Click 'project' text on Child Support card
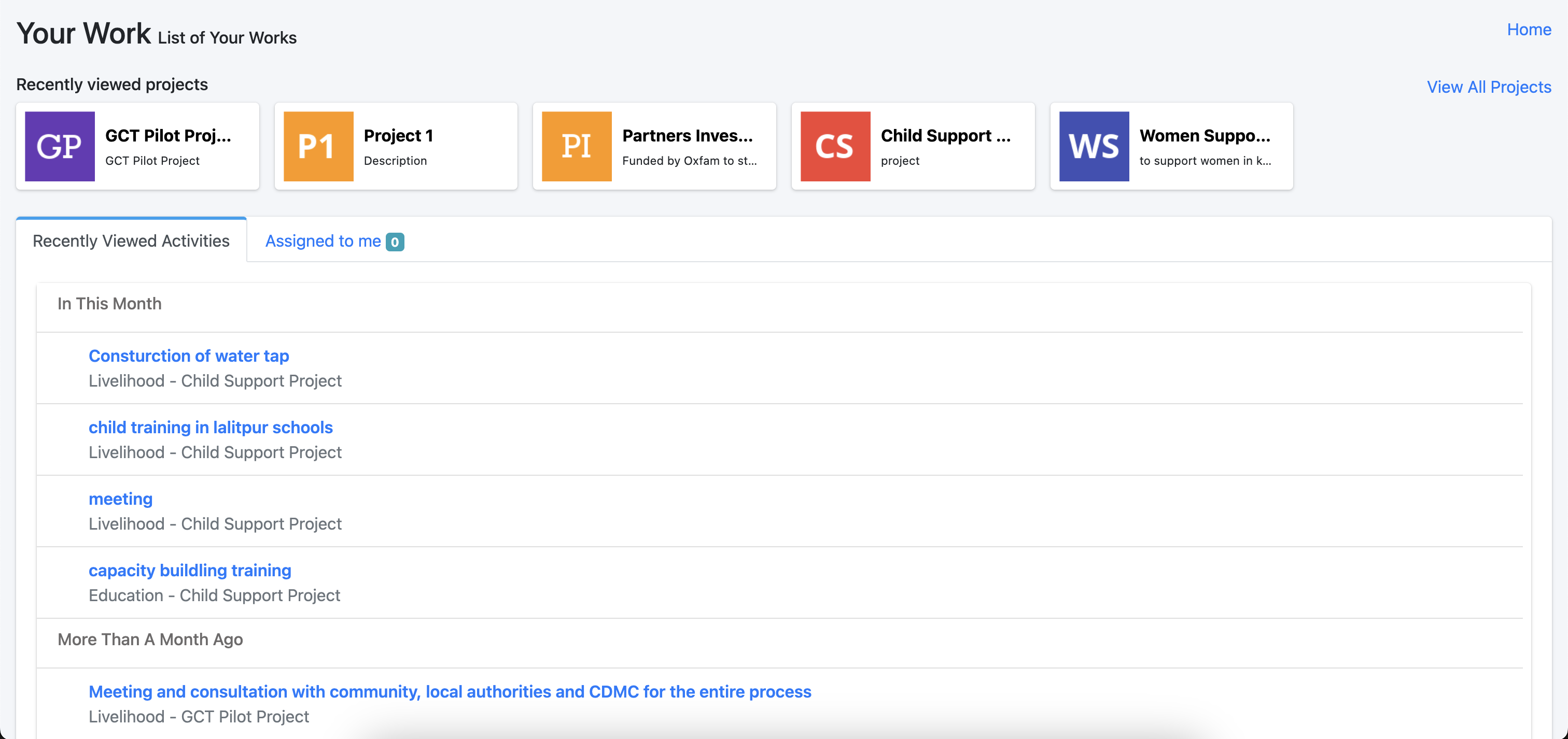This screenshot has width=1568, height=739. (900, 161)
